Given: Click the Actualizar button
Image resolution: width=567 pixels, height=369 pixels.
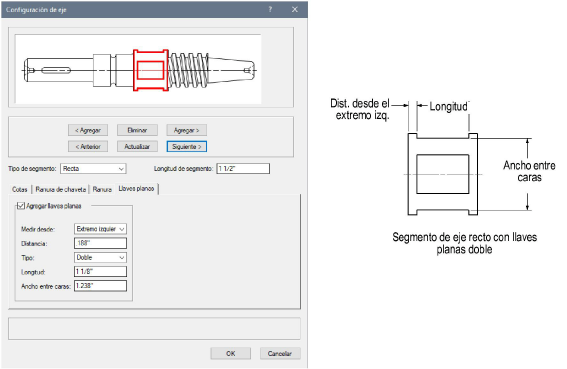Looking at the screenshot, I should tap(137, 147).
